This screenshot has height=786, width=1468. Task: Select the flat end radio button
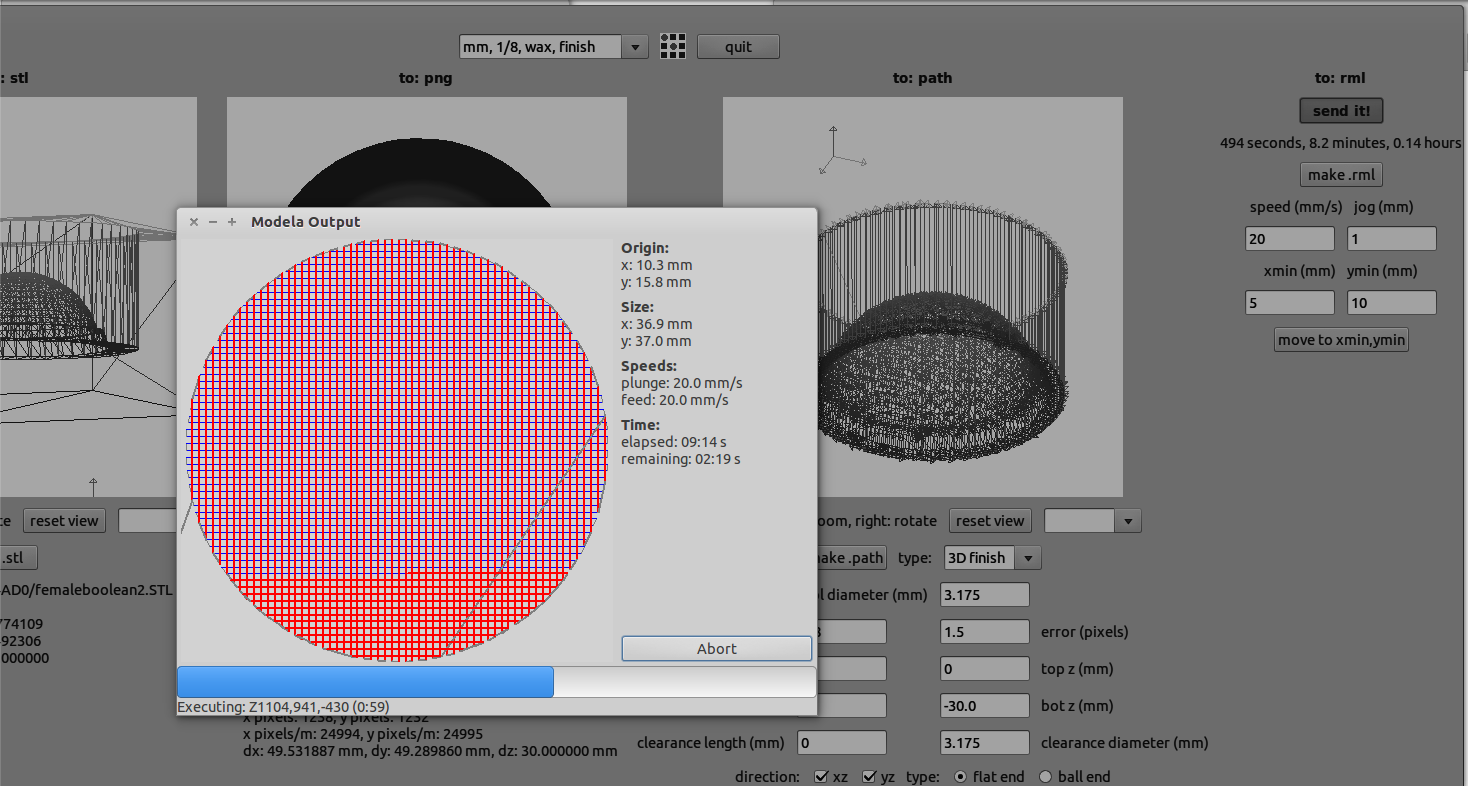[960, 777]
